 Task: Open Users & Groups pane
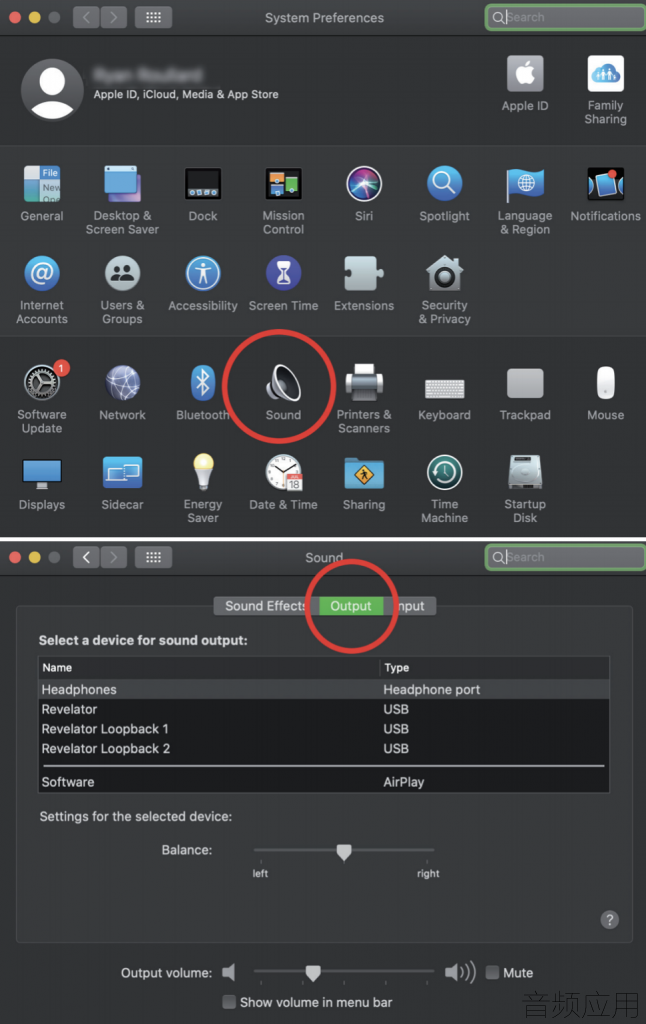tap(122, 289)
